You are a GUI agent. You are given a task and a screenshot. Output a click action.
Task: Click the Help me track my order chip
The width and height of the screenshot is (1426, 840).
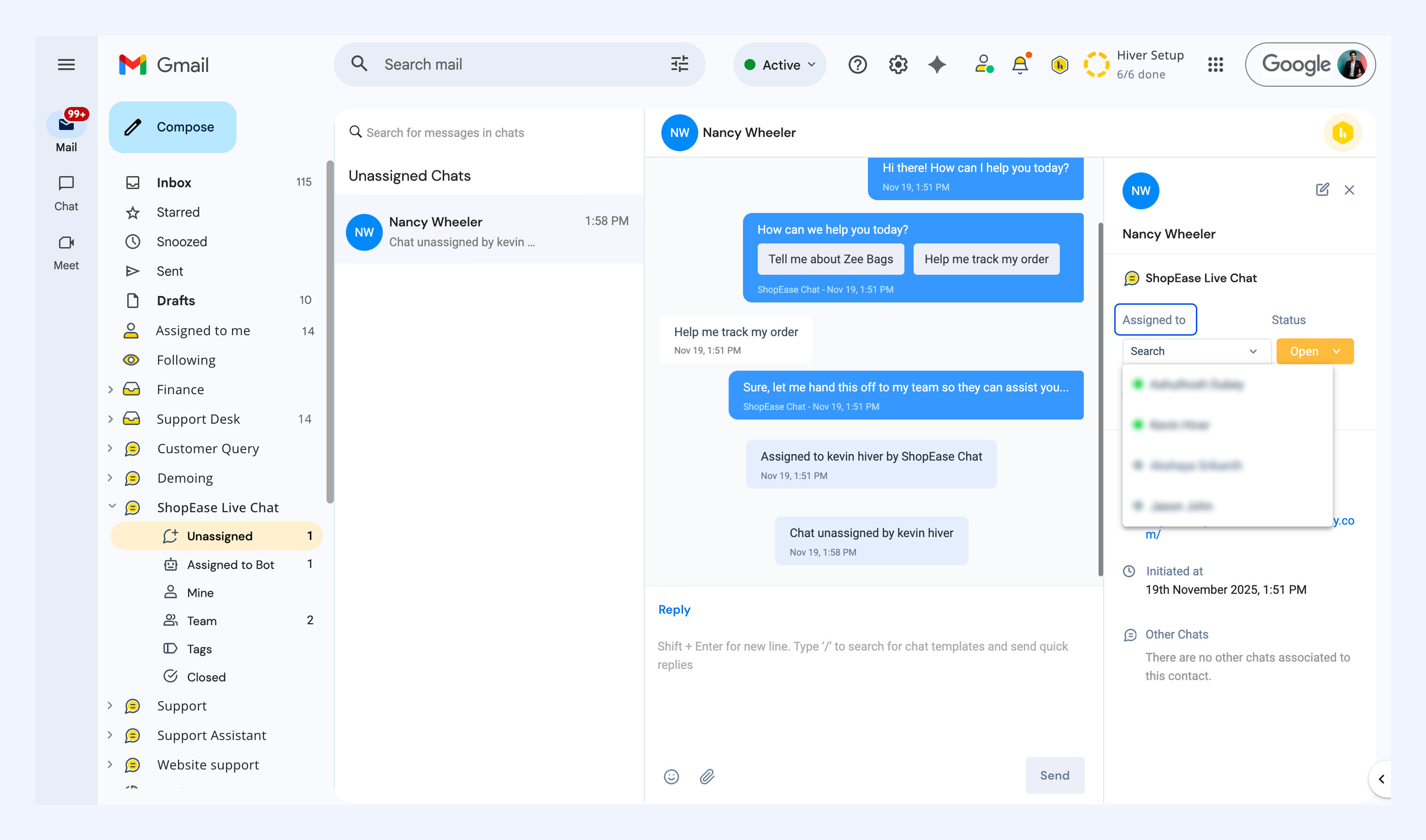[x=986, y=259]
